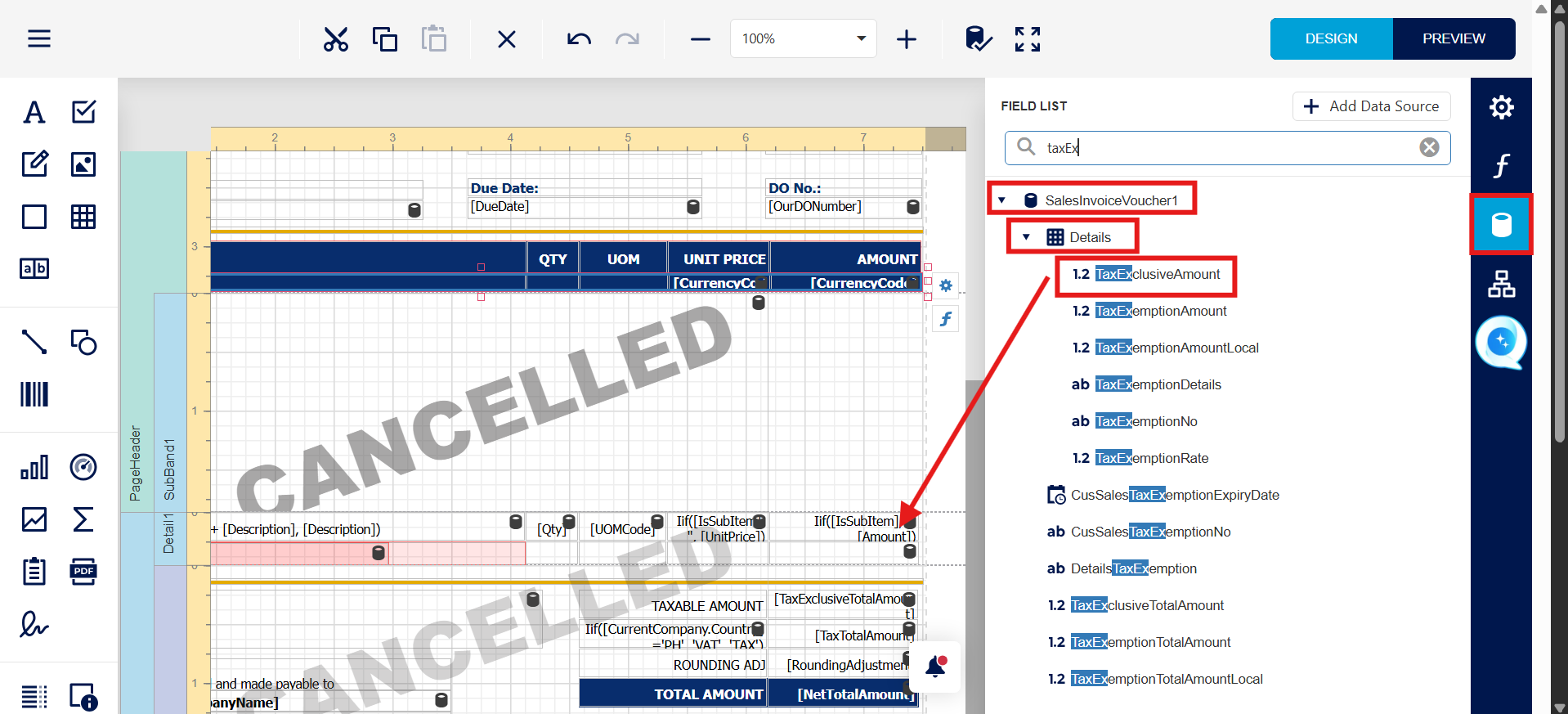Select the PDF Content control tool
The width and height of the screenshot is (1568, 714).
click(83, 572)
